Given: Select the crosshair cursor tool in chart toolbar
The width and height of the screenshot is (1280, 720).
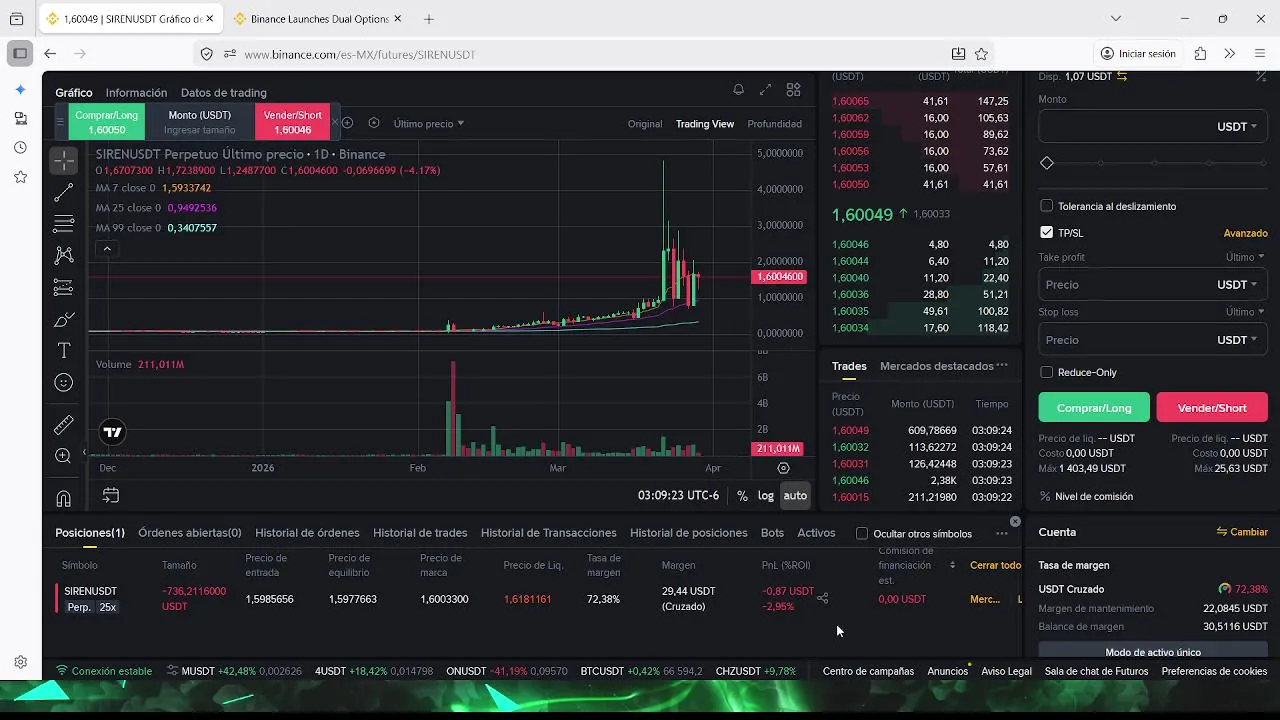Looking at the screenshot, I should click(x=64, y=161).
